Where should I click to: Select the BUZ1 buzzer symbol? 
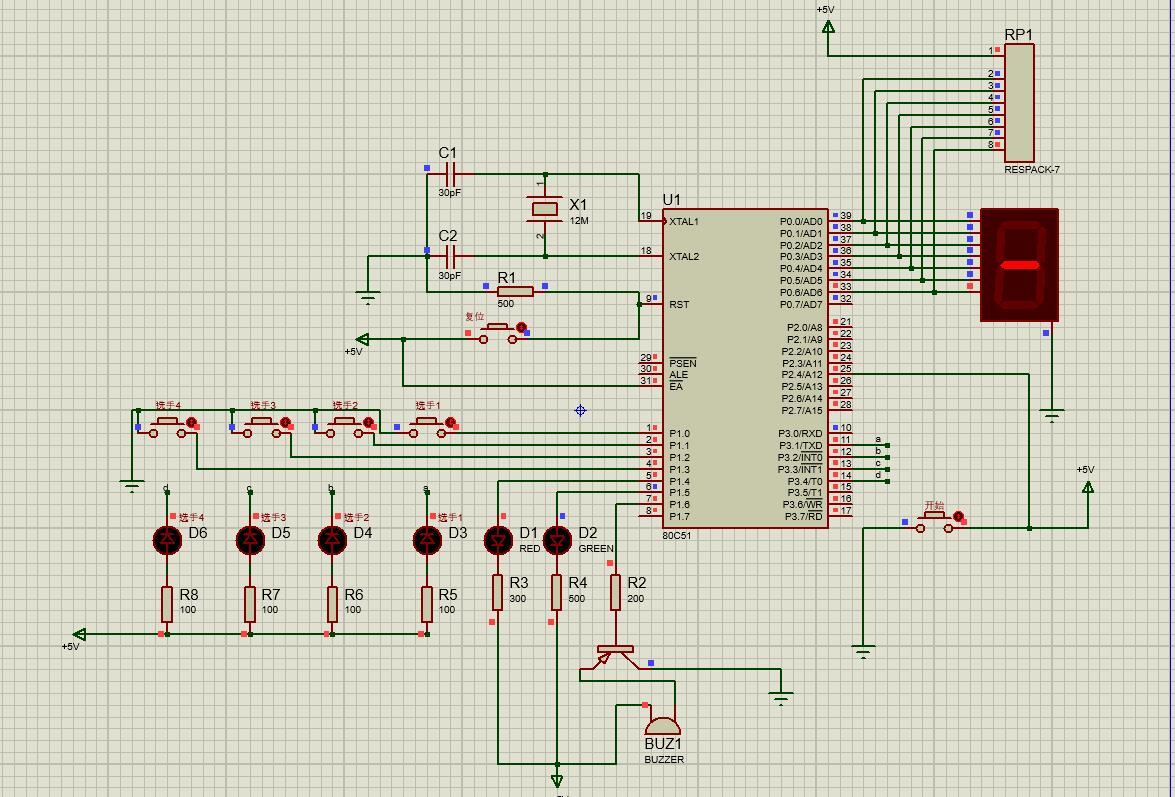pos(663,725)
